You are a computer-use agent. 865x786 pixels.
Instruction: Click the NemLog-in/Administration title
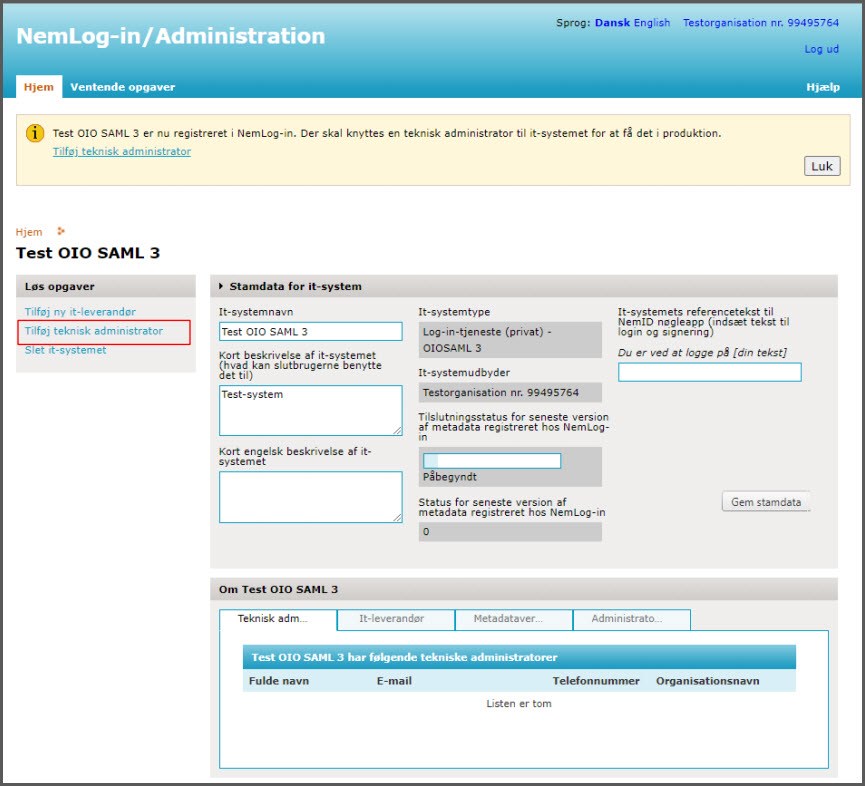[170, 36]
